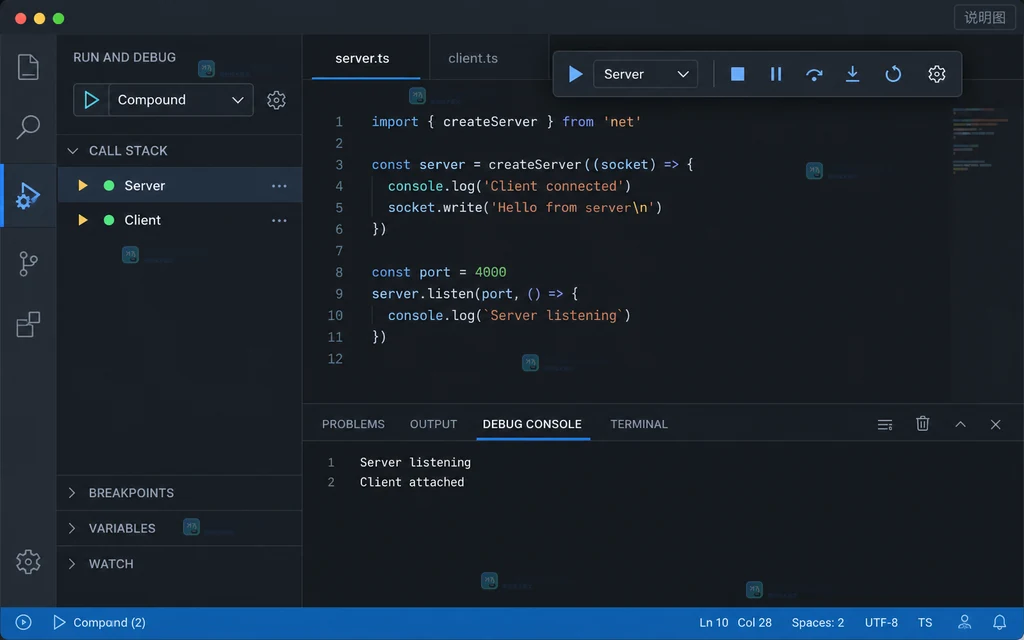1024x640 pixels.
Task: Click the 'Client connected' string
Action: [x=554, y=186]
